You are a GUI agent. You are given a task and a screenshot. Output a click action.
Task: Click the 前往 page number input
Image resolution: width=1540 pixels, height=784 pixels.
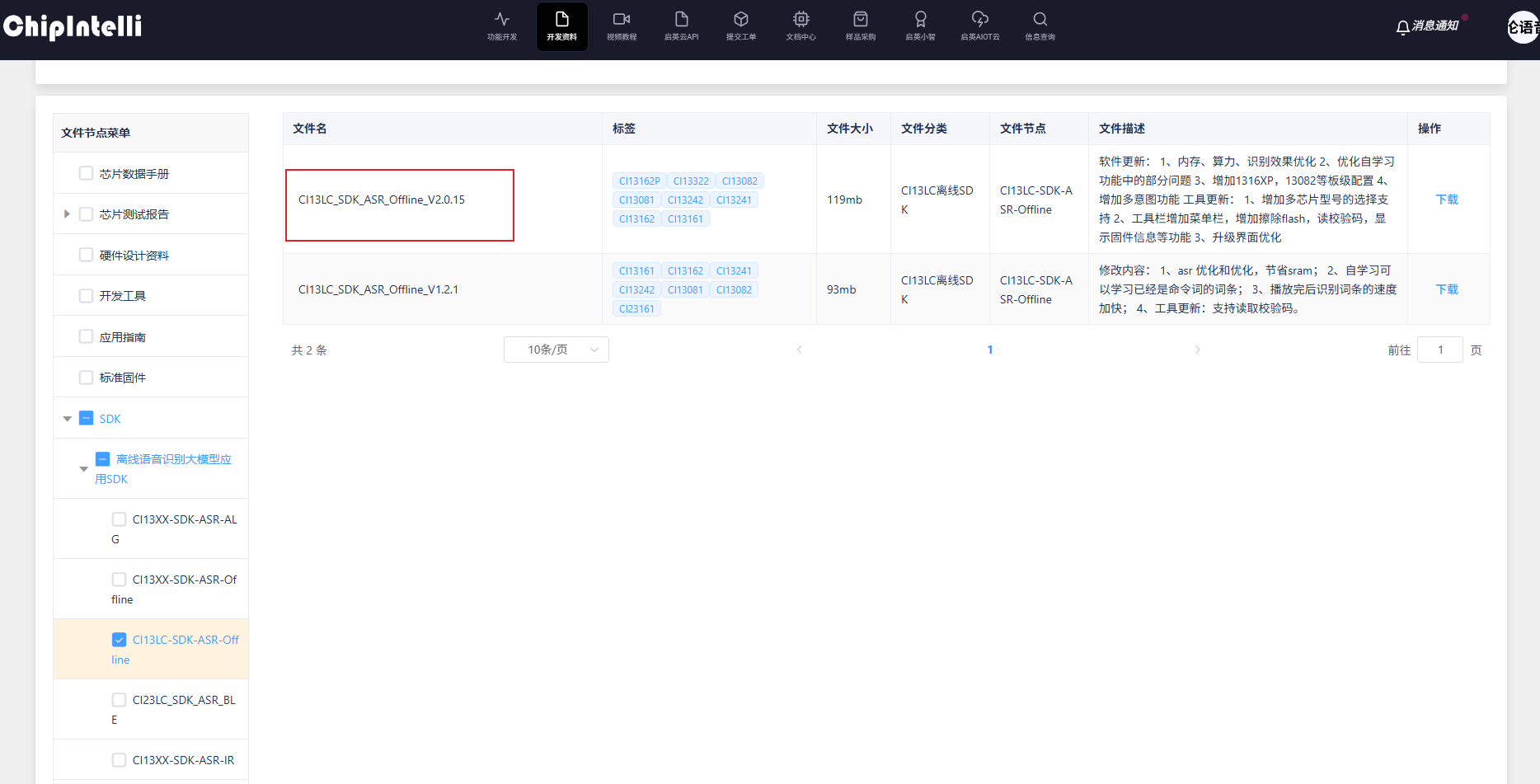click(1439, 350)
